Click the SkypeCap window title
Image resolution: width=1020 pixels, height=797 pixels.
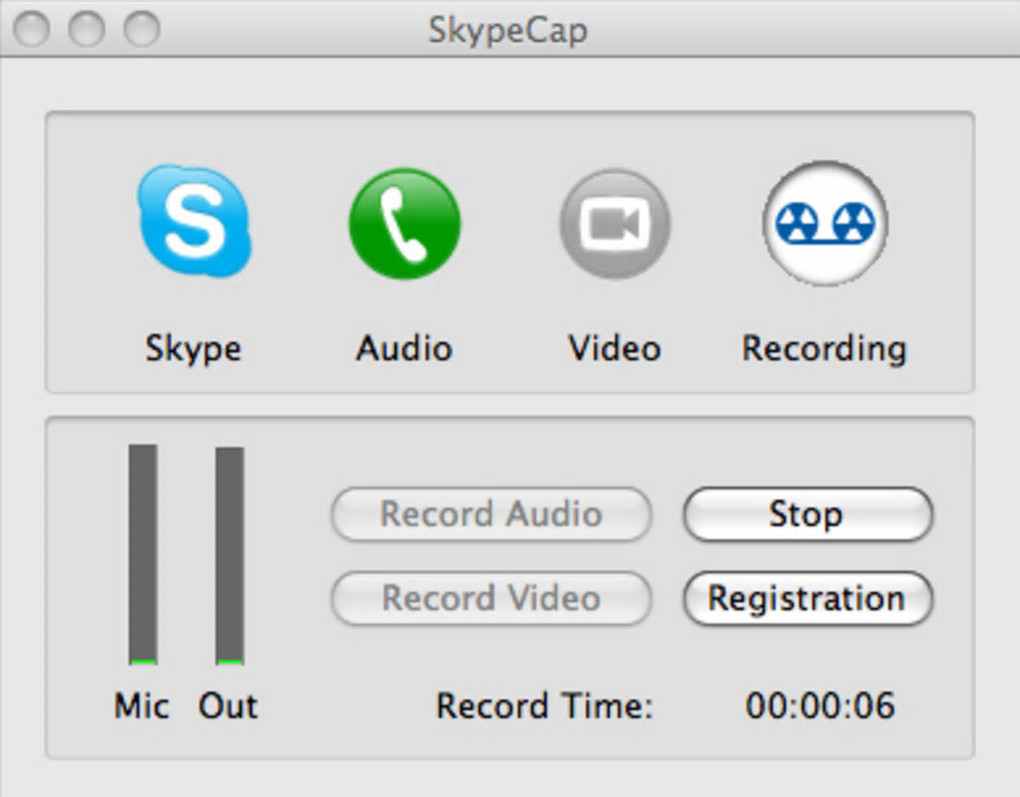point(508,30)
